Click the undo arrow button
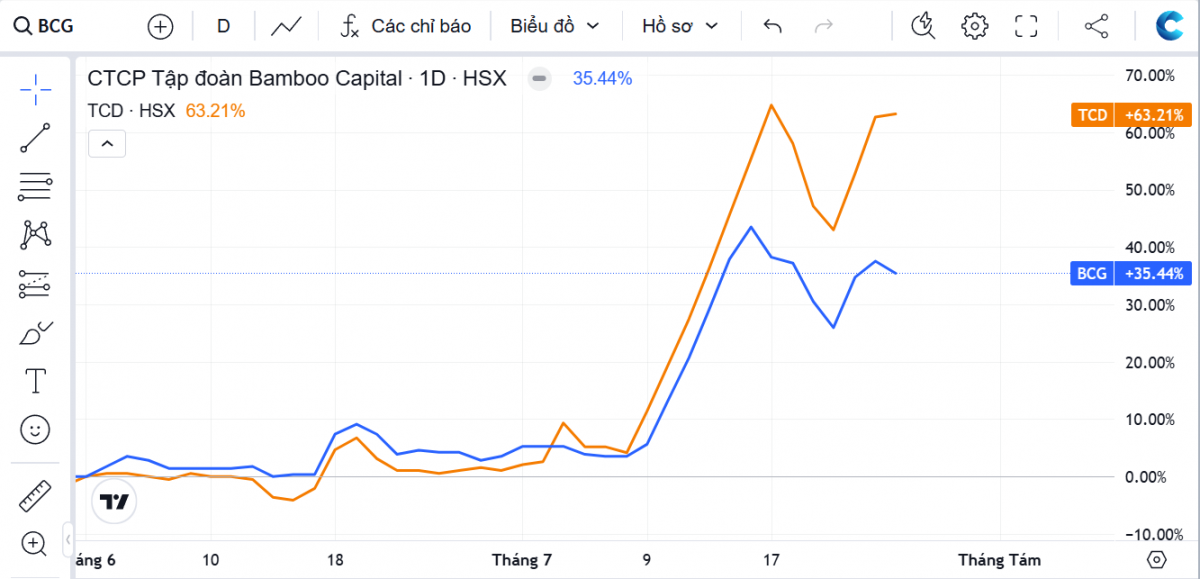Viewport: 1200px width, 579px height. pos(772,26)
